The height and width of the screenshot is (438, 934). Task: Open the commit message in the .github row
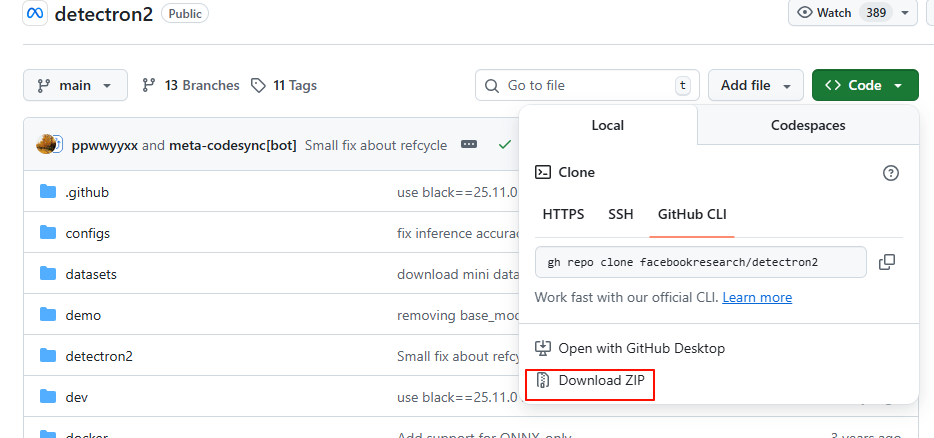click(457, 192)
